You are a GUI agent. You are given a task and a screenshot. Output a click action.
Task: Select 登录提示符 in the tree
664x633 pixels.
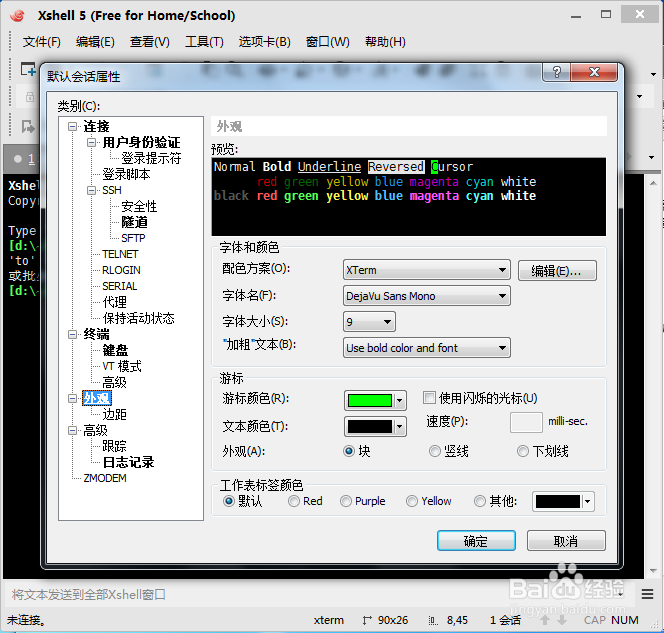pyautogui.click(x=151, y=158)
